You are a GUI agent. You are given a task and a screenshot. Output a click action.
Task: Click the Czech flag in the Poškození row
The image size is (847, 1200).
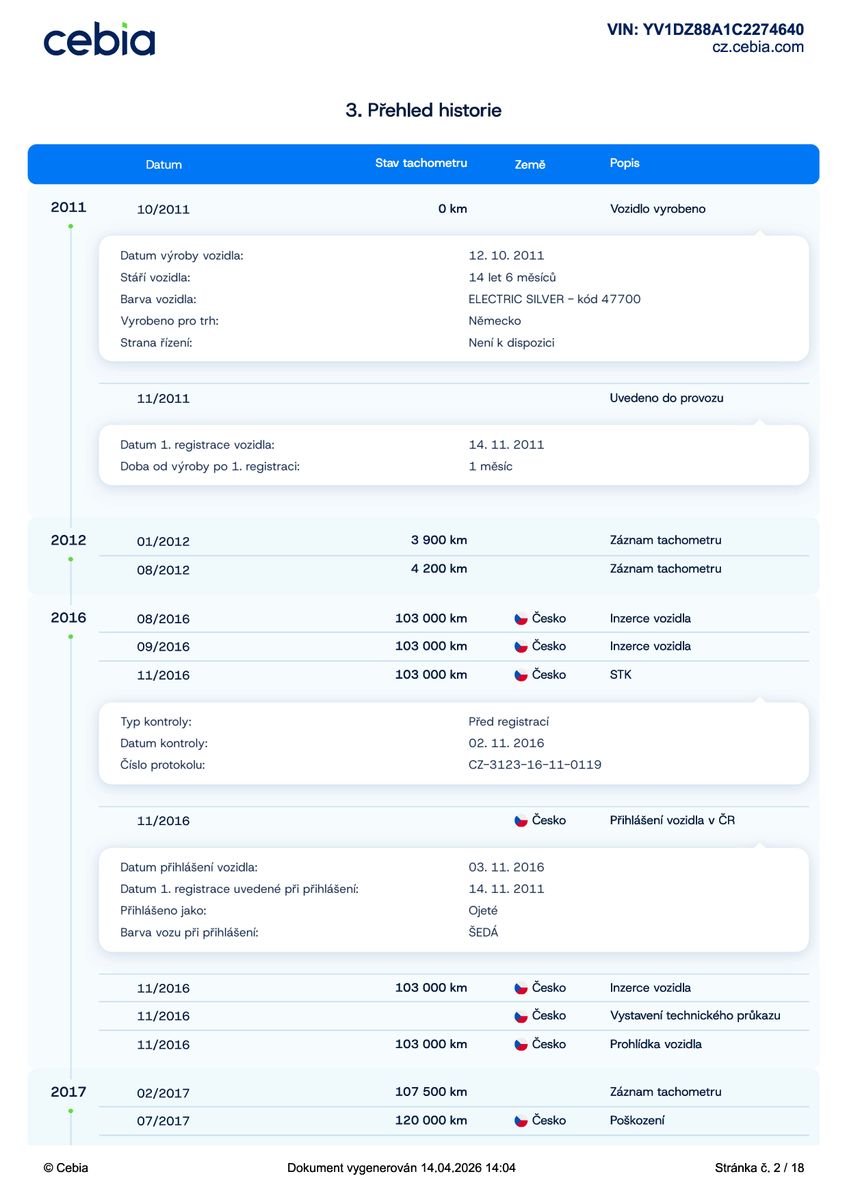tap(520, 1121)
